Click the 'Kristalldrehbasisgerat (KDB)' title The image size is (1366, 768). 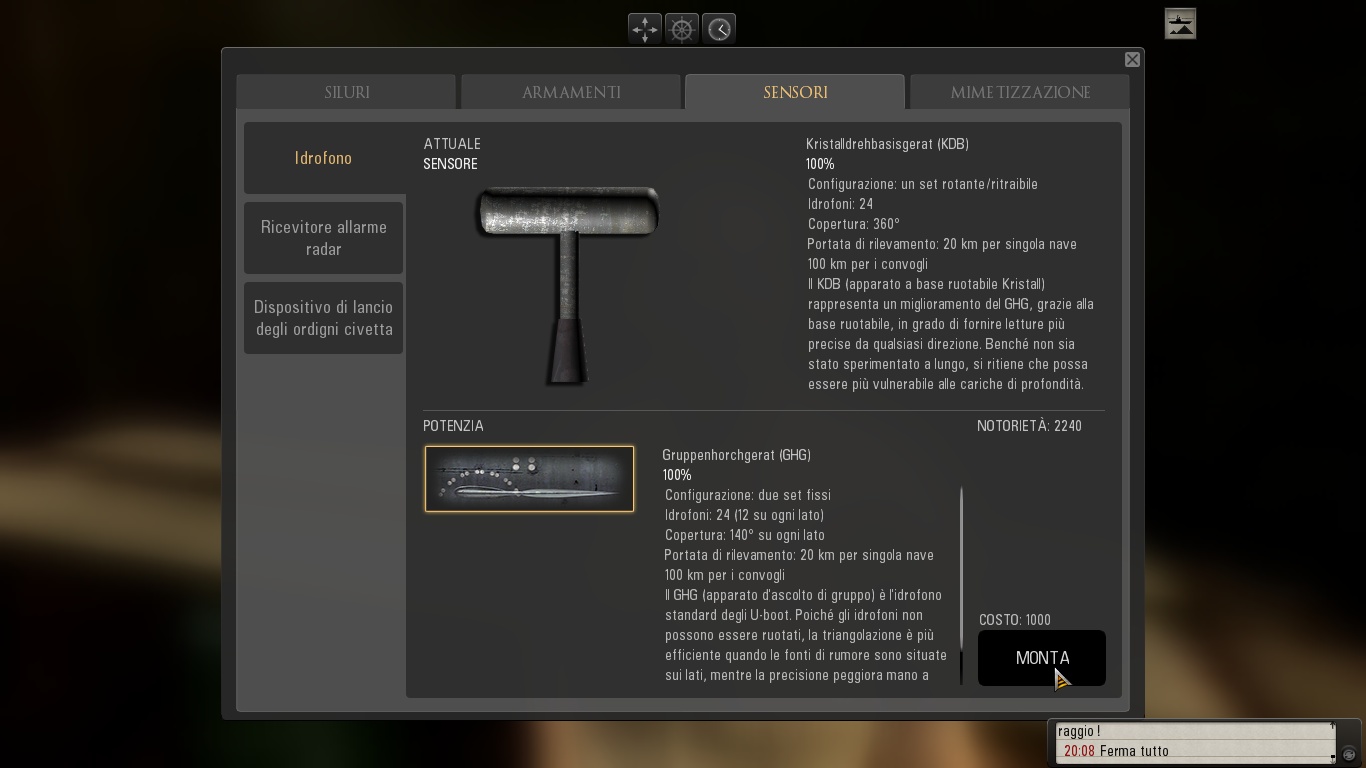[x=887, y=144]
